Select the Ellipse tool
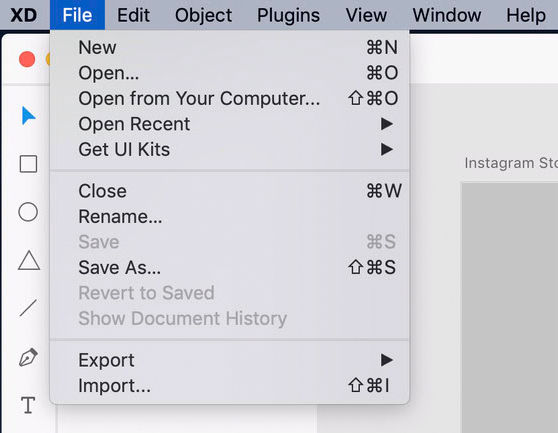Image resolution: width=558 pixels, height=433 pixels. [x=28, y=212]
